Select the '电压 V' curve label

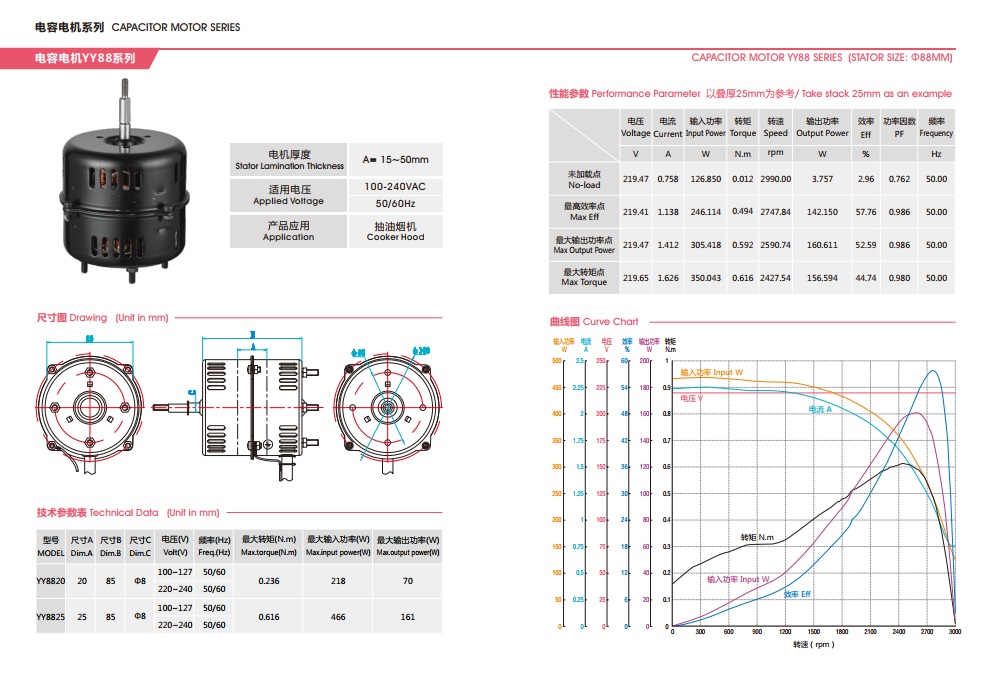pyautogui.click(x=691, y=398)
